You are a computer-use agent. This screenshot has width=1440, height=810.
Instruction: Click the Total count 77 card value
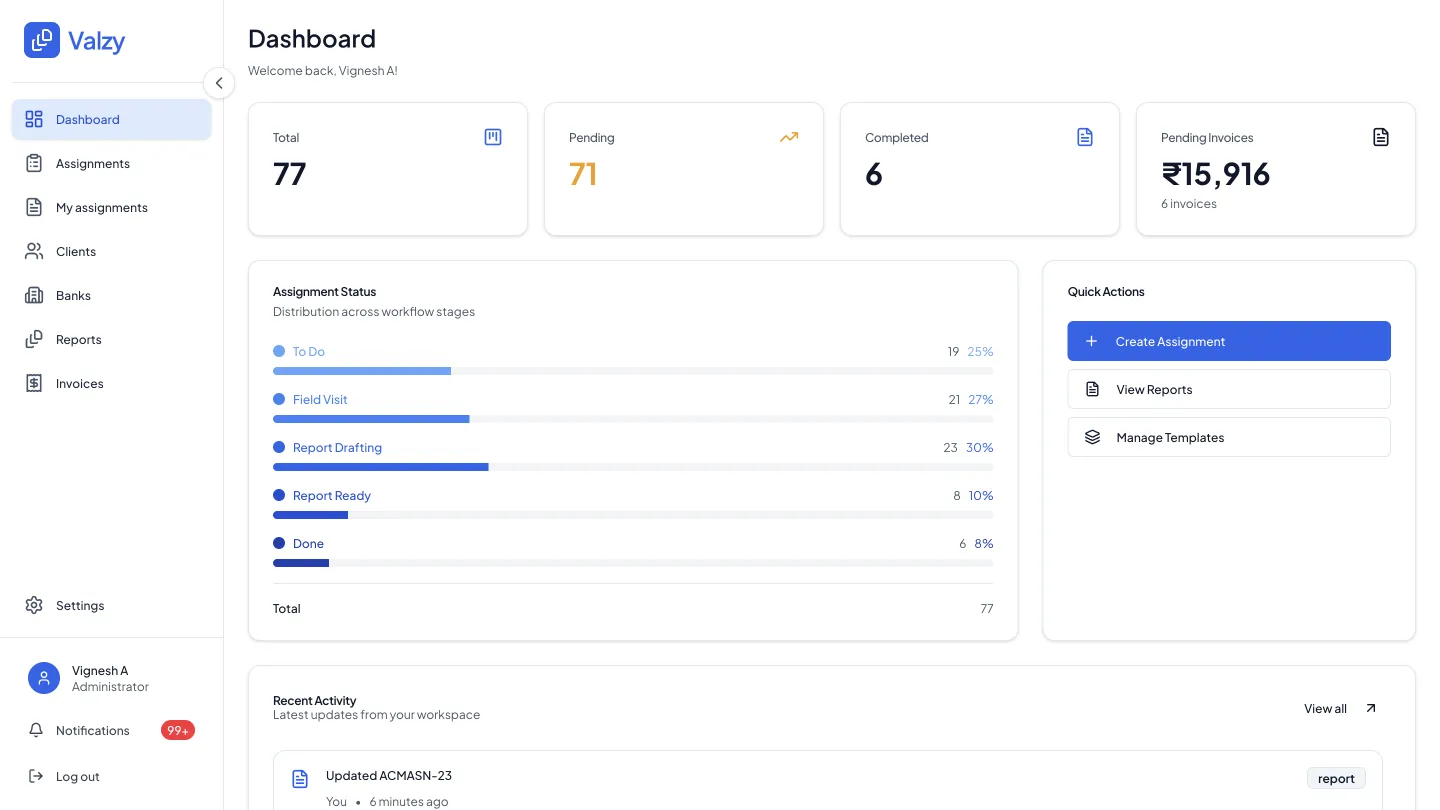[x=290, y=174]
